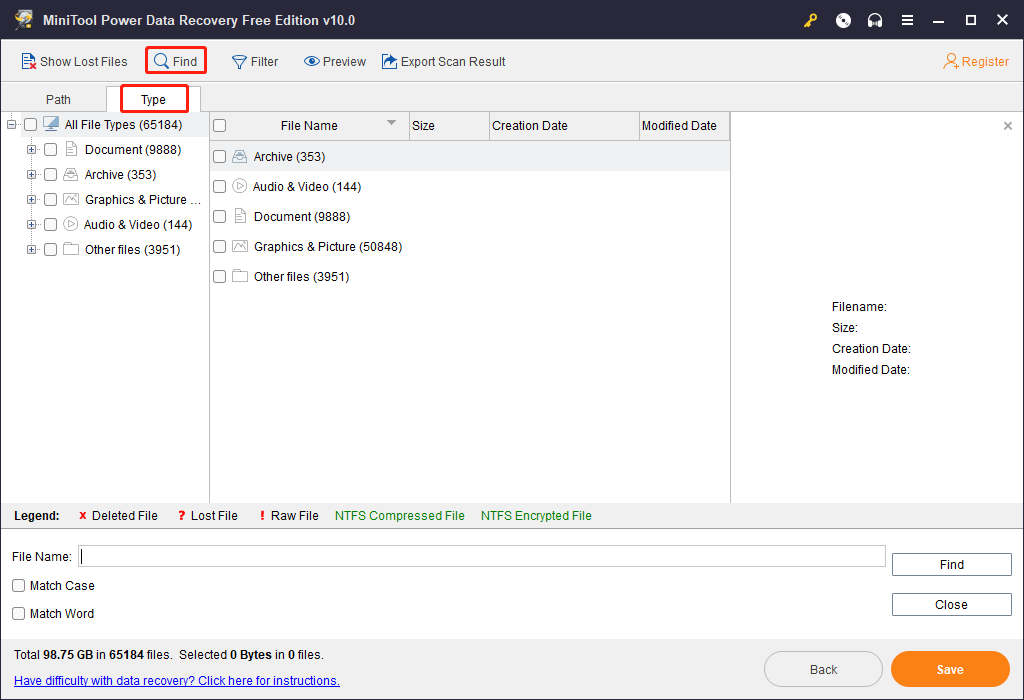
Task: Select Document (9888) in file list
Action: (x=470, y=217)
